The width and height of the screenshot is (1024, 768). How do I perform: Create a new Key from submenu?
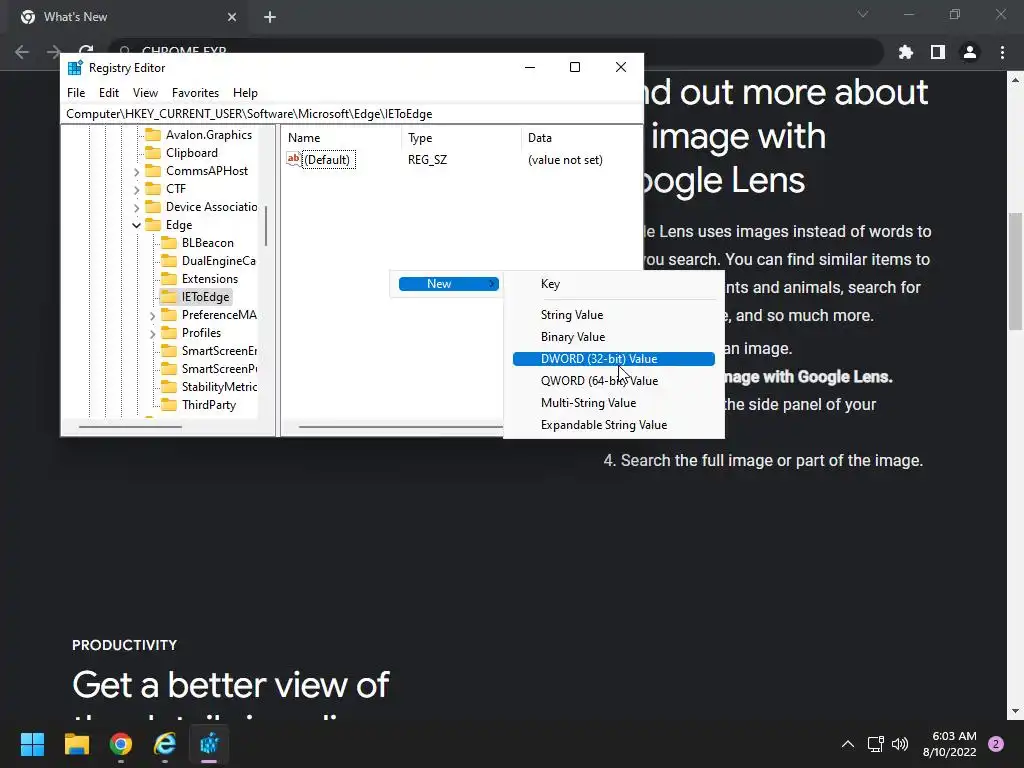click(x=614, y=284)
